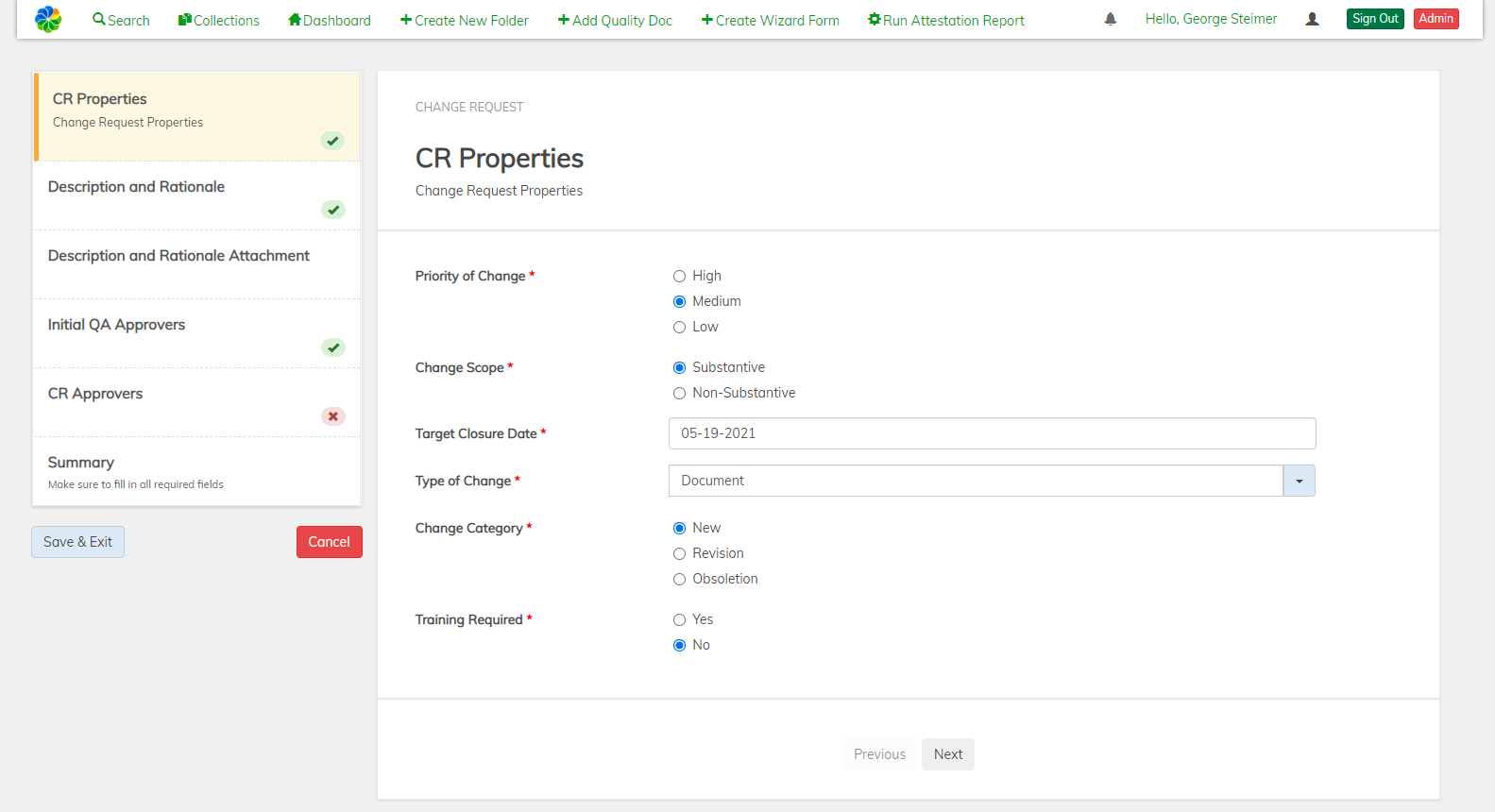Viewport: 1495px width, 812px height.
Task: Go to Dashboard home
Action: click(x=330, y=20)
